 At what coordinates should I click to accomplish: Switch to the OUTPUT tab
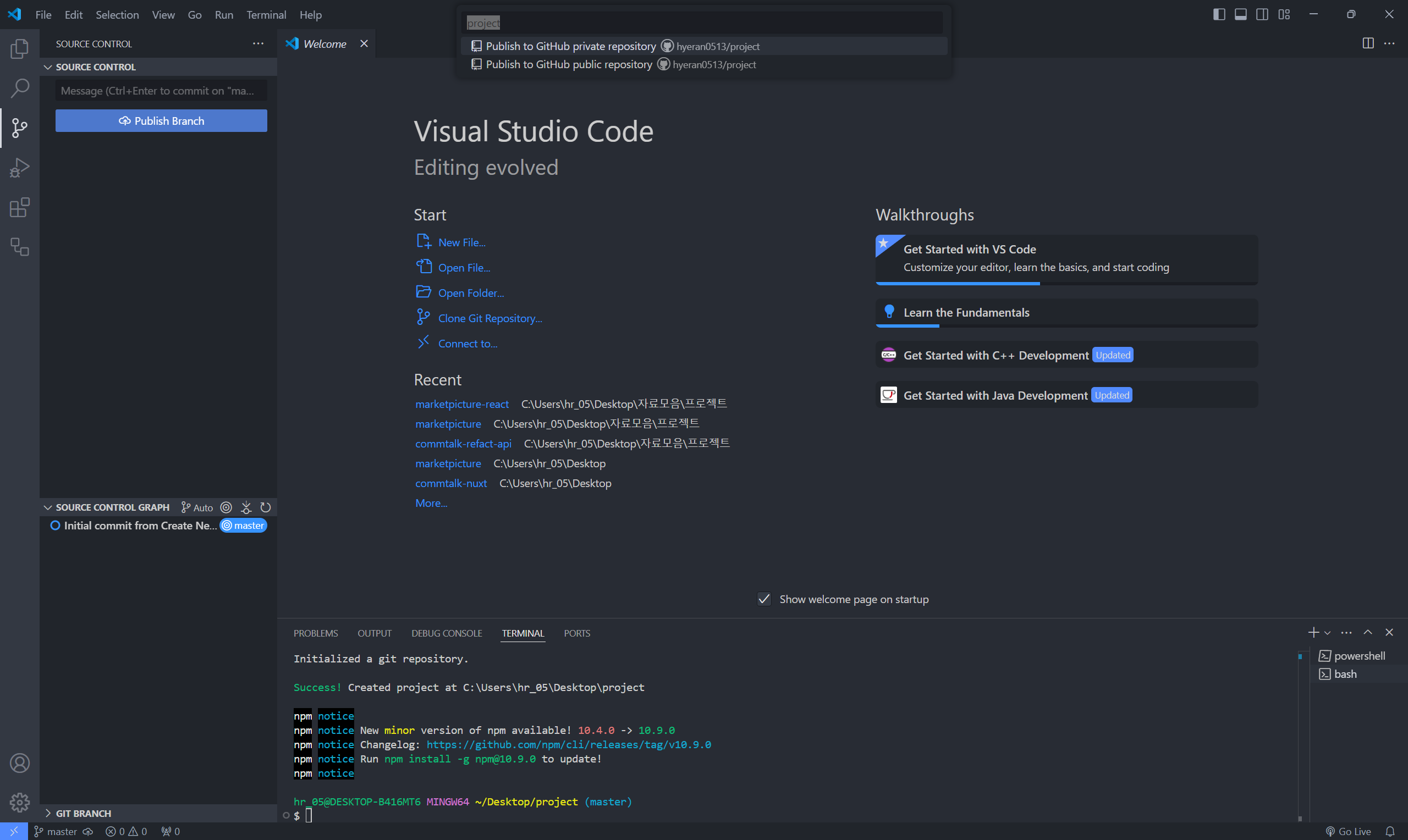[x=374, y=633]
